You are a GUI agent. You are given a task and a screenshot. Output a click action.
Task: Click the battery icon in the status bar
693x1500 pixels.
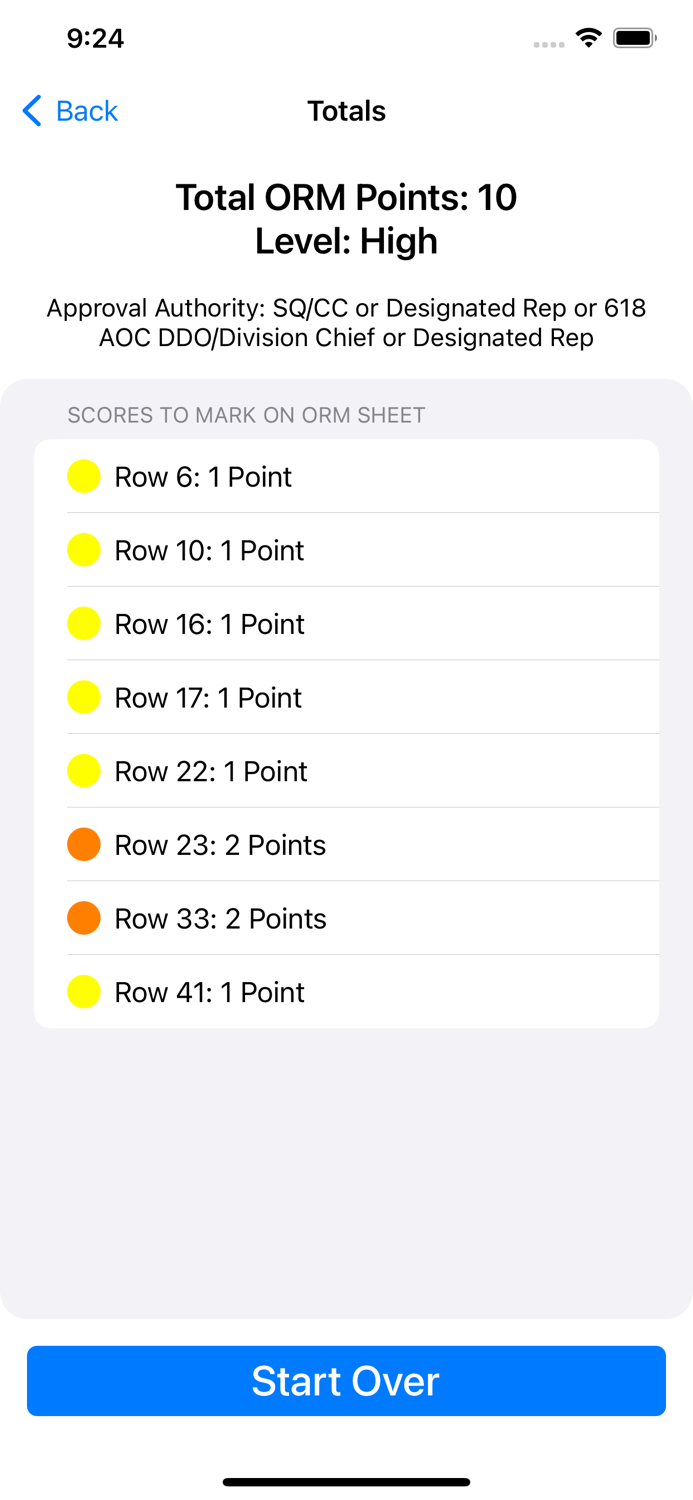[x=636, y=36]
